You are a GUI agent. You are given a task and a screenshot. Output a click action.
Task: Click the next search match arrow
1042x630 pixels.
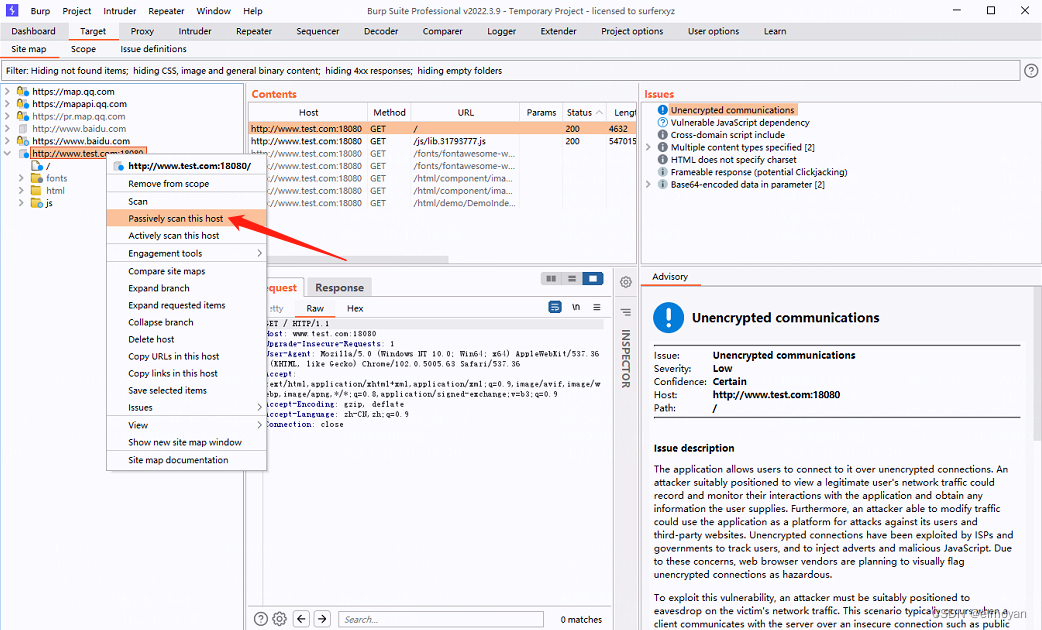[x=321, y=619]
